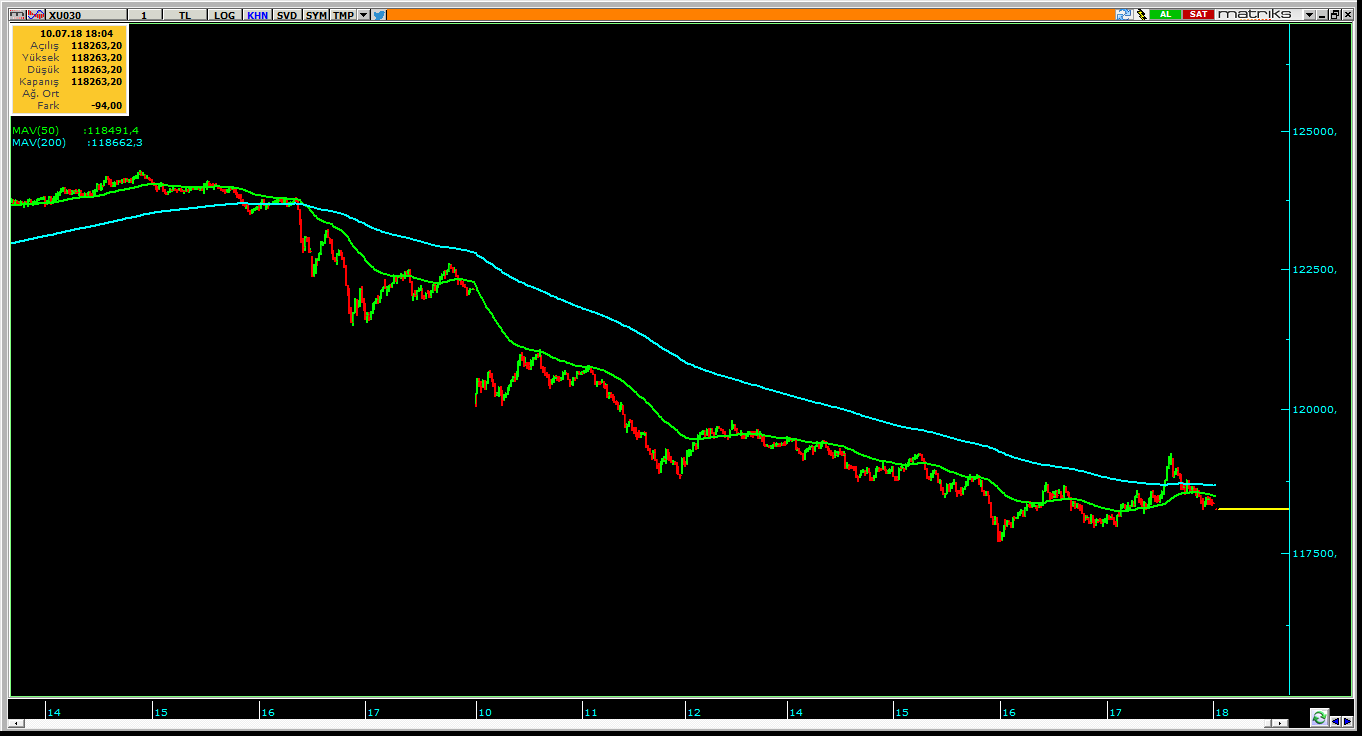The height and width of the screenshot is (736, 1362).
Task: Toggle LOG scale
Action: 225,15
